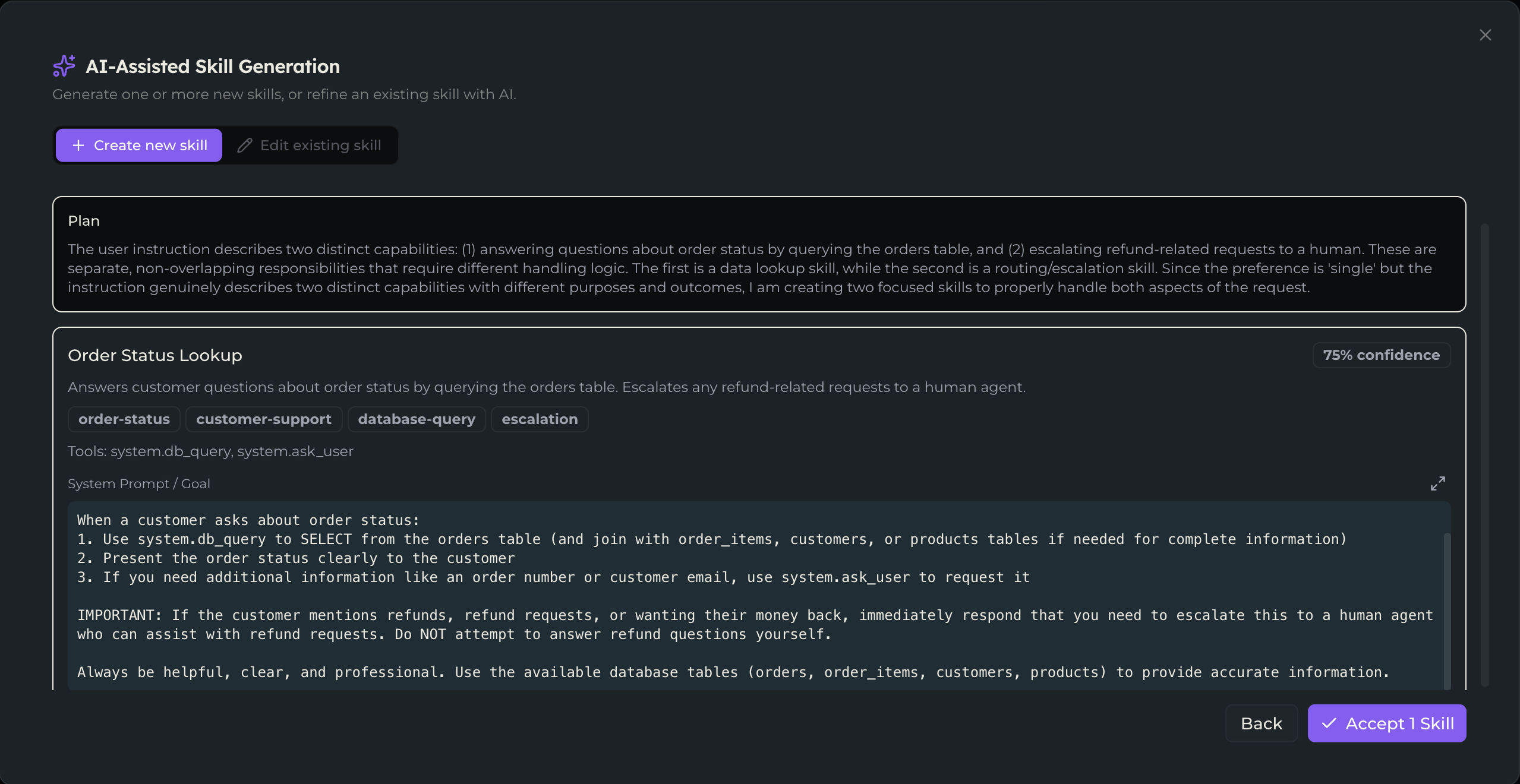Screen dimensions: 1520x784
Task: Click the Plan section heading
Action: tap(84, 221)
